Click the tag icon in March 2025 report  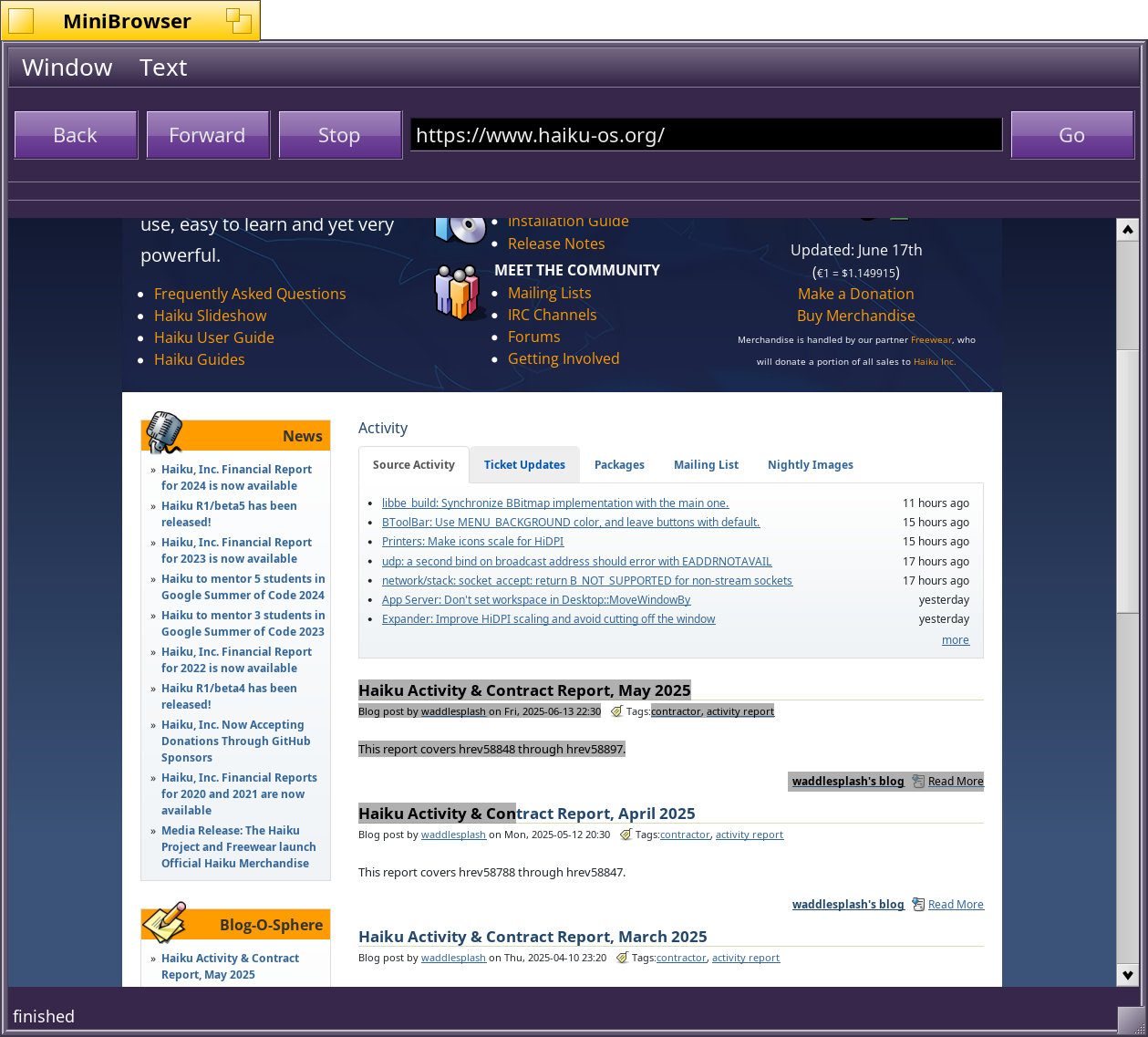click(x=622, y=958)
